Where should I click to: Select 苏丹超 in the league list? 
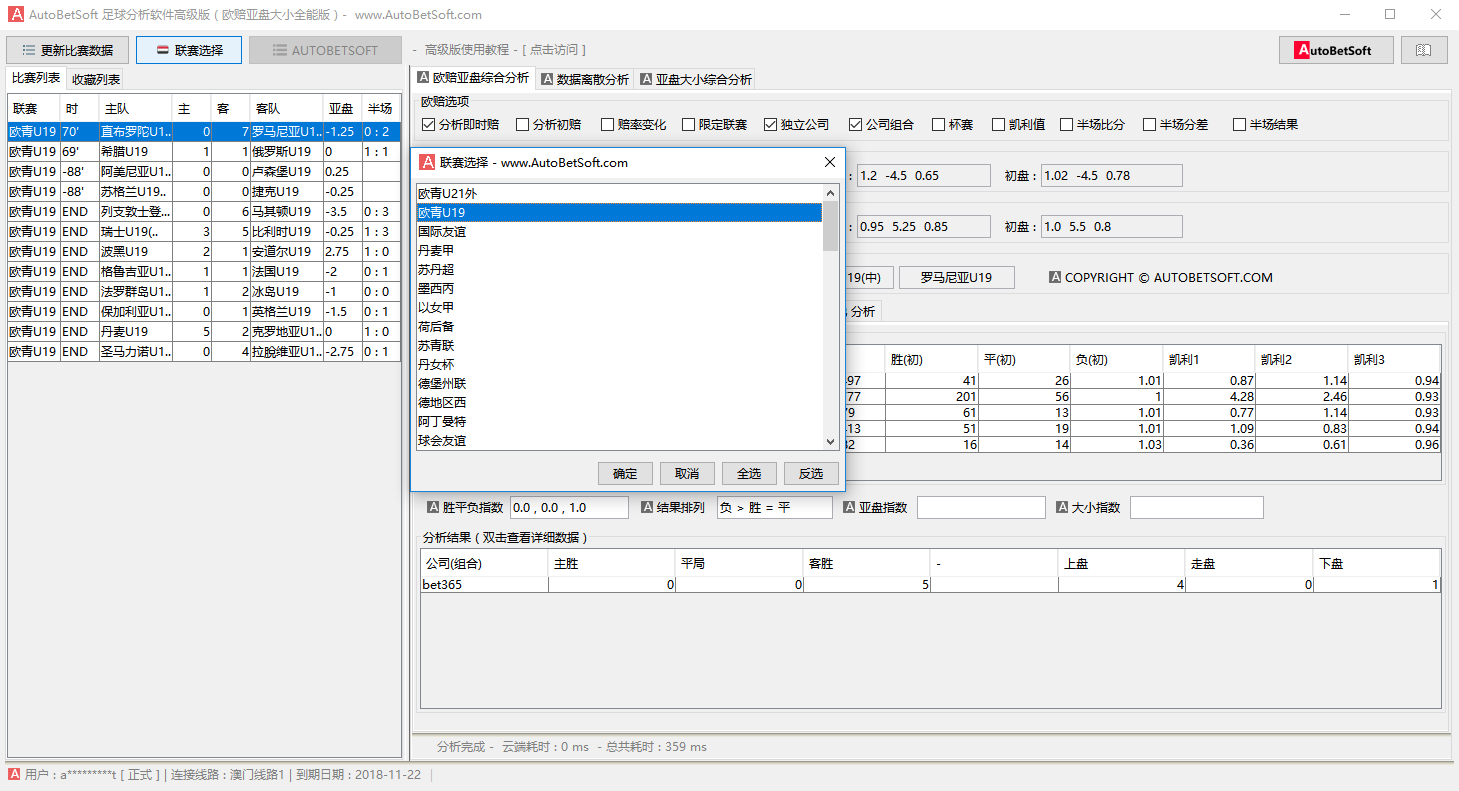pos(619,269)
